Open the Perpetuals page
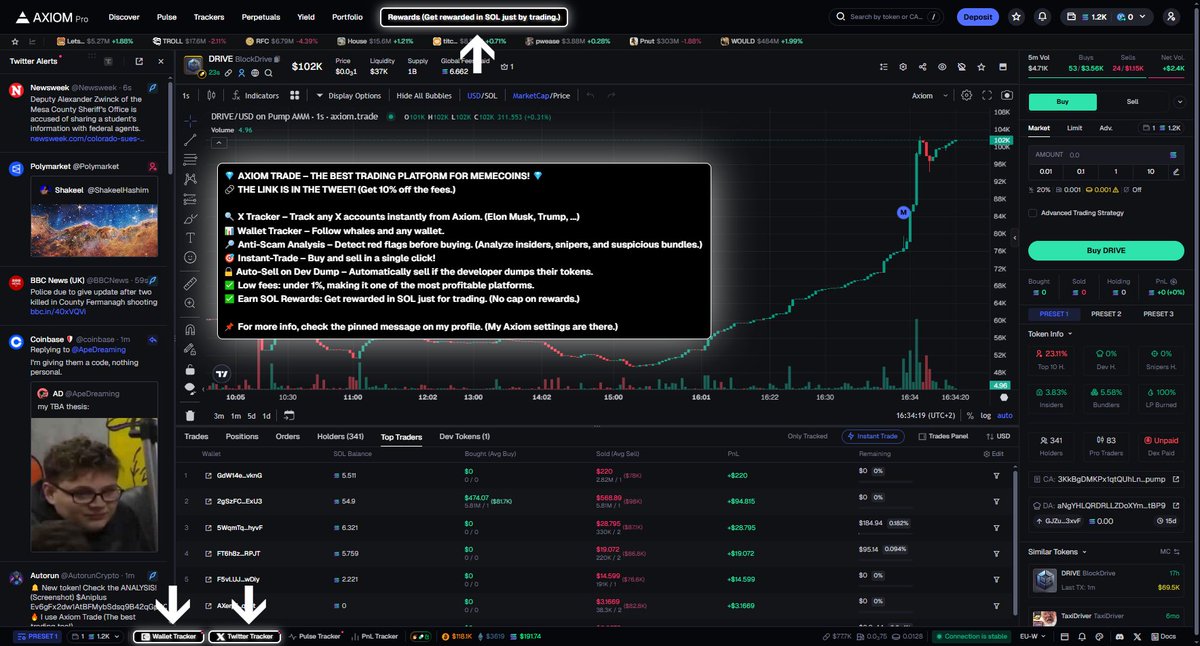 261,17
